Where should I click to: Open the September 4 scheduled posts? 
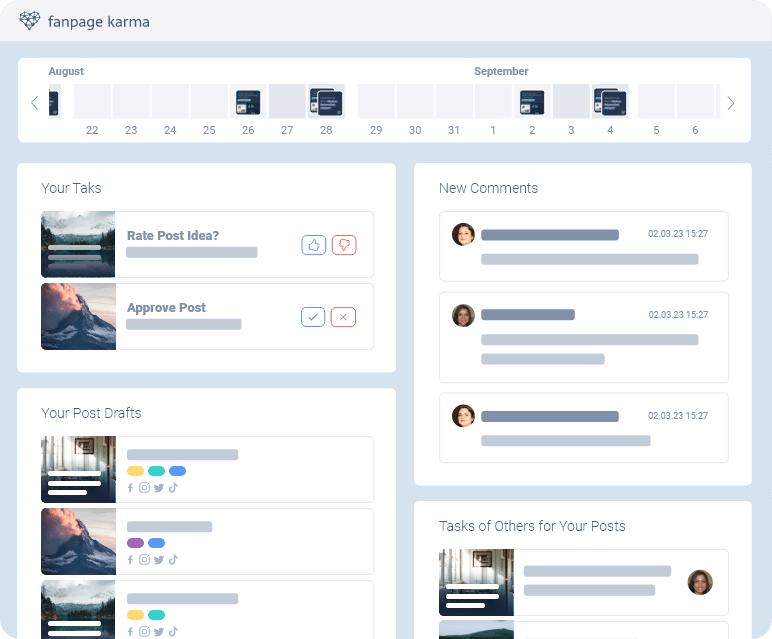click(x=610, y=102)
